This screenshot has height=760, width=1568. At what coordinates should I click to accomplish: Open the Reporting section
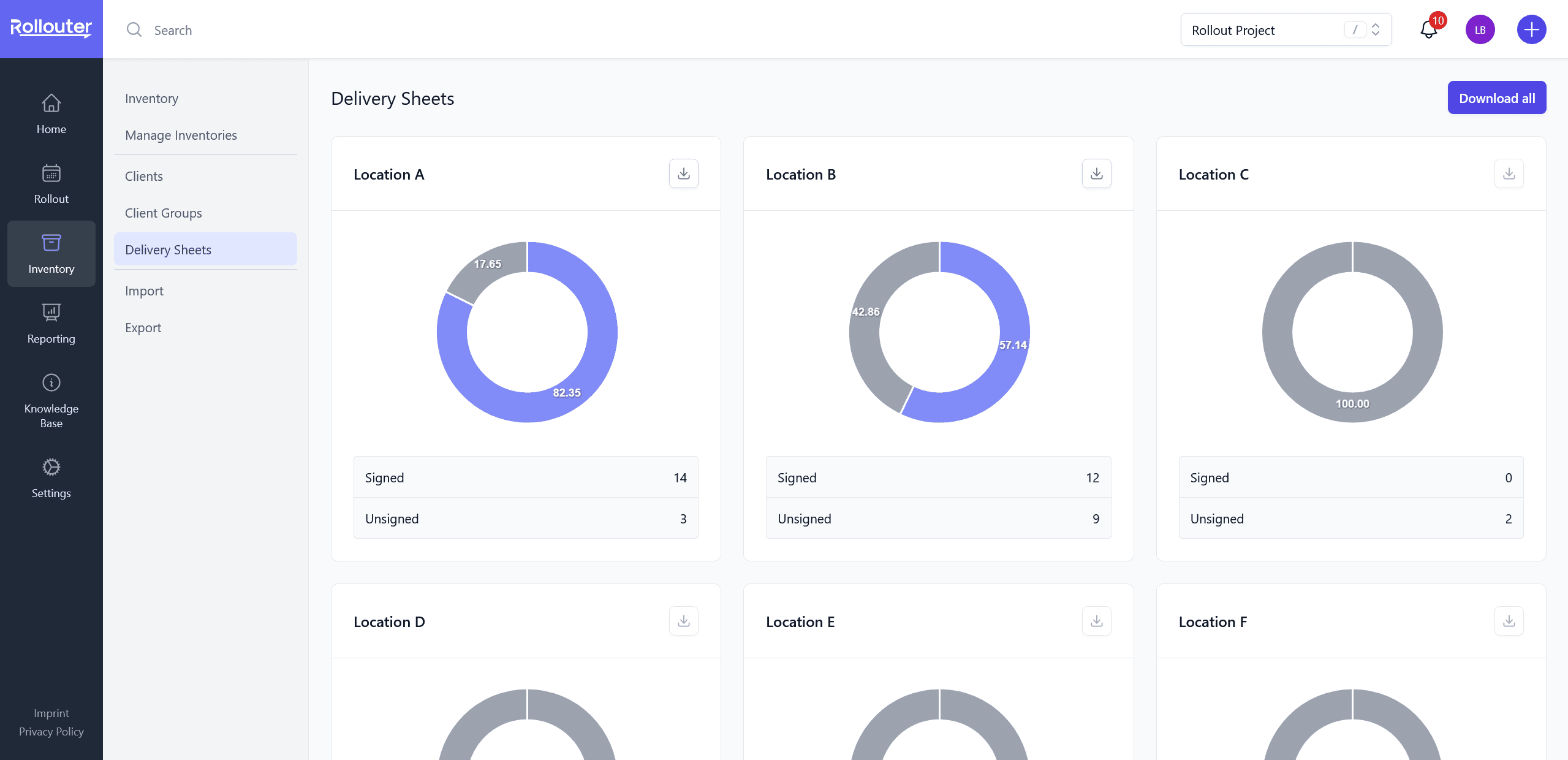pyautogui.click(x=51, y=324)
